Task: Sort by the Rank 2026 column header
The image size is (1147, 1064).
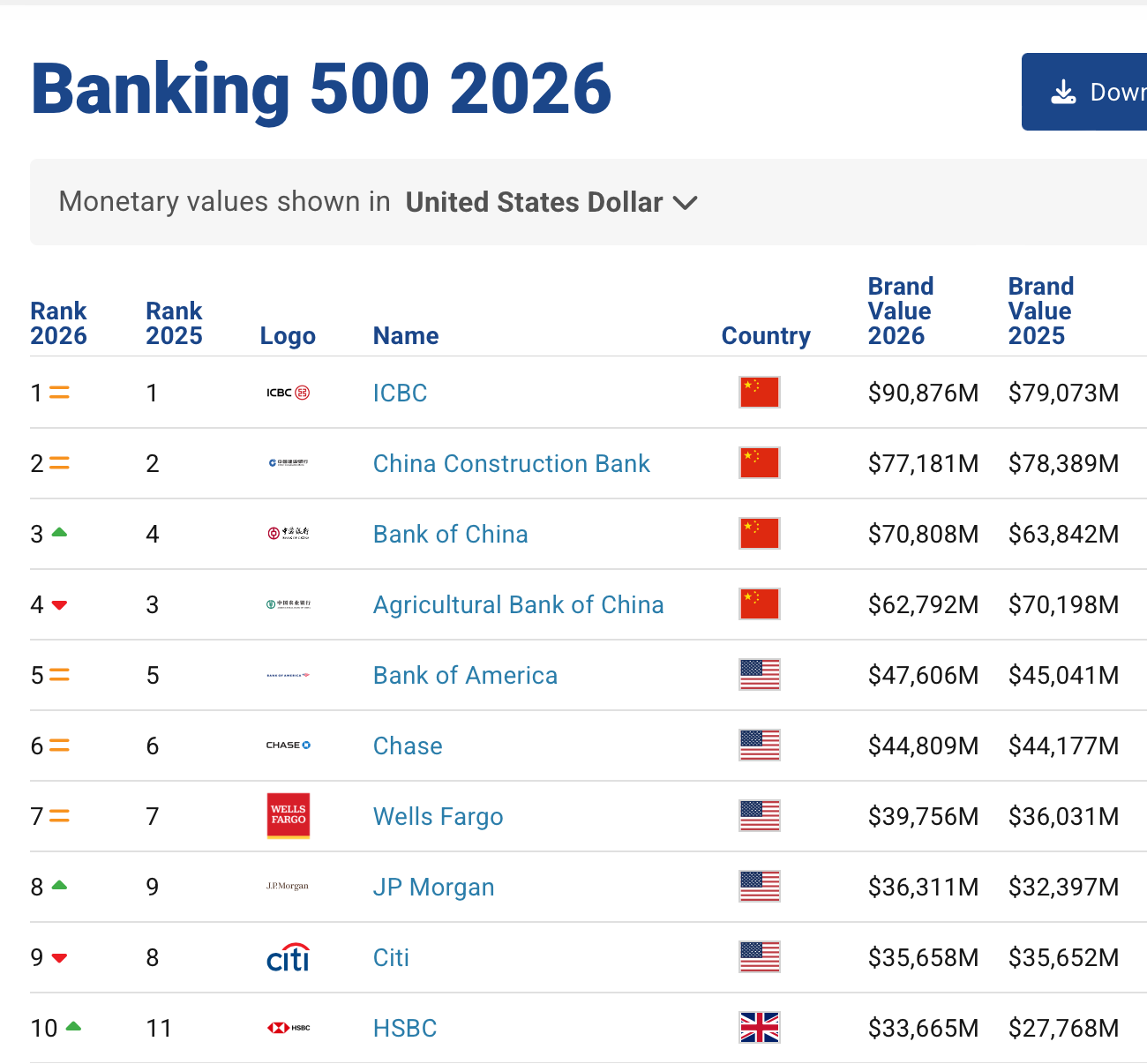Action: [x=58, y=323]
